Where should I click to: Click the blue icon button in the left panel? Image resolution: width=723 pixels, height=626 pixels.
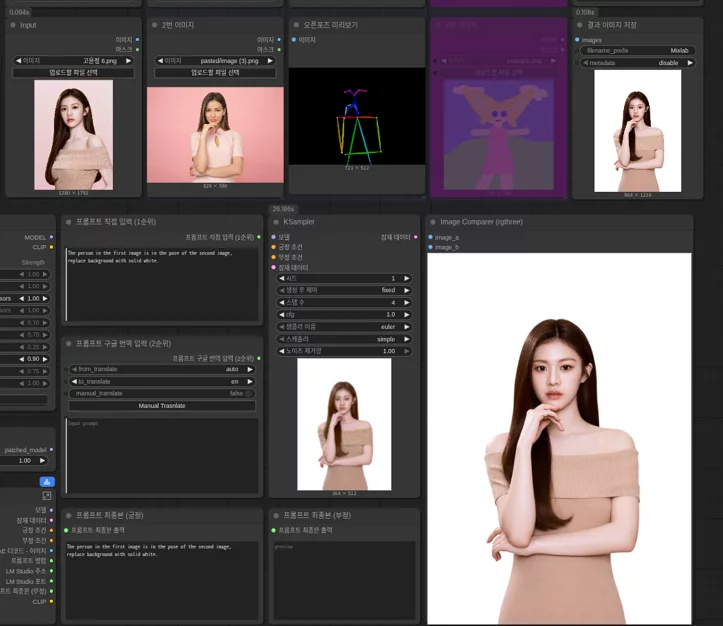coord(47,482)
